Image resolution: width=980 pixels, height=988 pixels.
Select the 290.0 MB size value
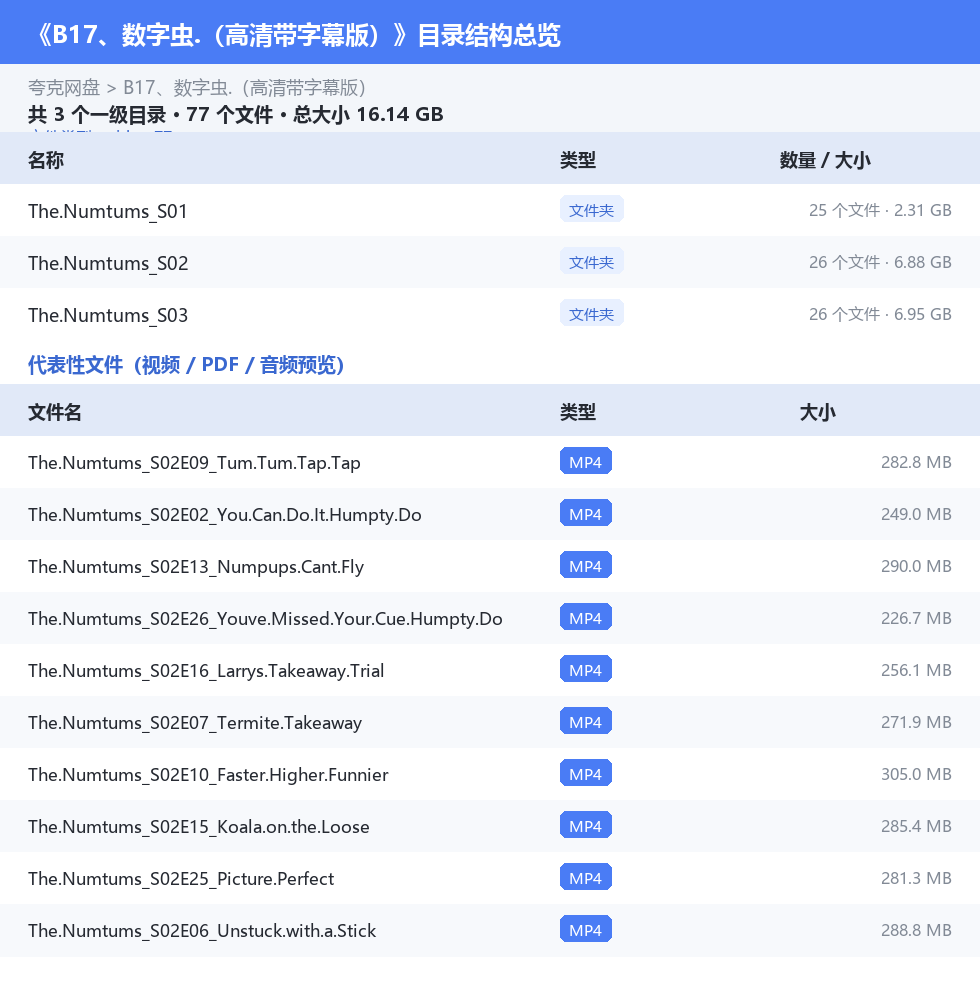(916, 566)
